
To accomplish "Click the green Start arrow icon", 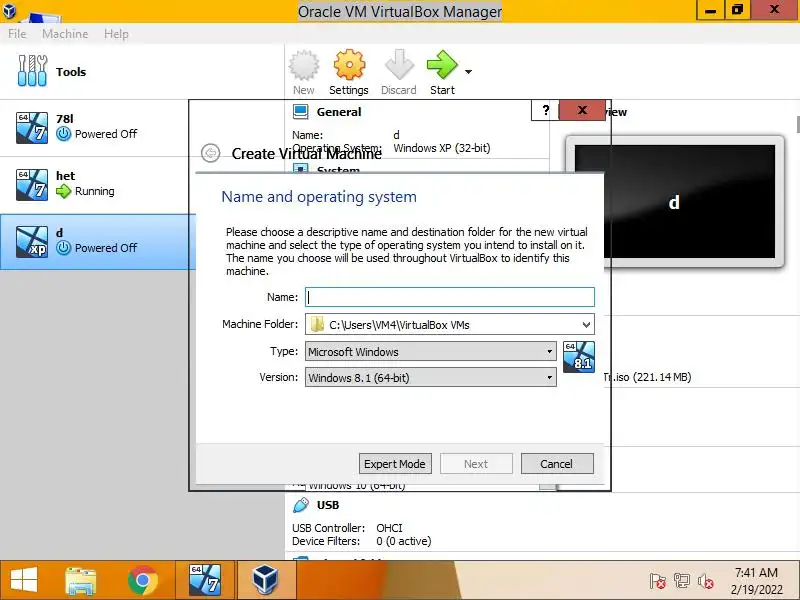I will tap(442, 65).
